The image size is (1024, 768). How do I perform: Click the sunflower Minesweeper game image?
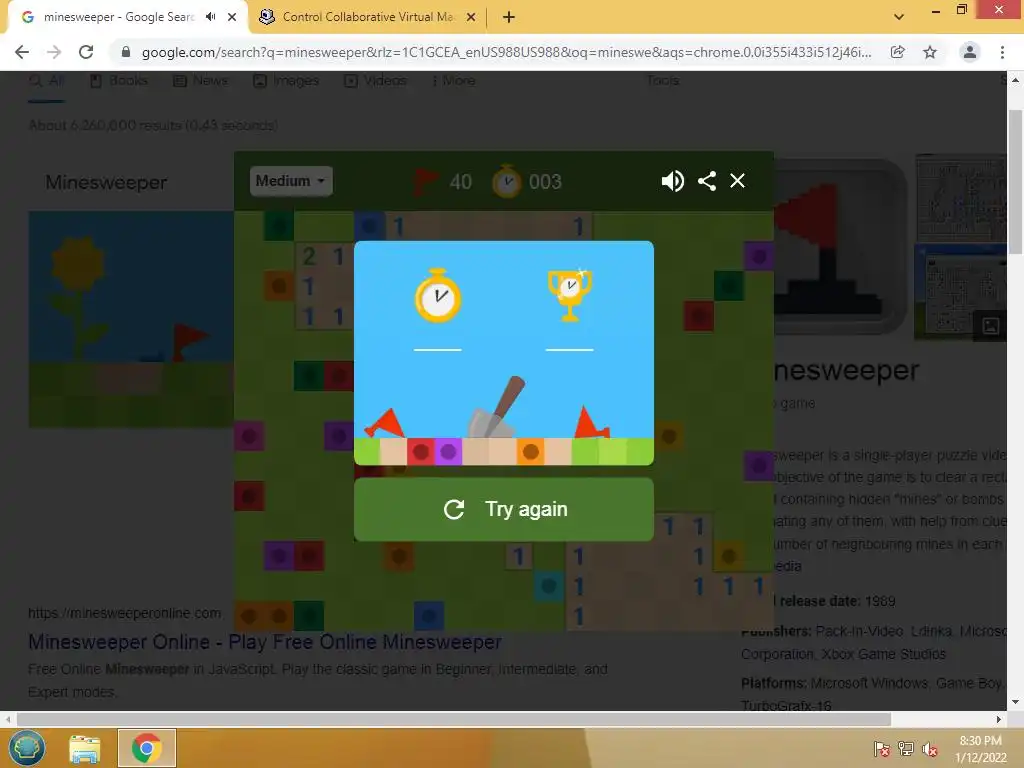click(x=131, y=319)
